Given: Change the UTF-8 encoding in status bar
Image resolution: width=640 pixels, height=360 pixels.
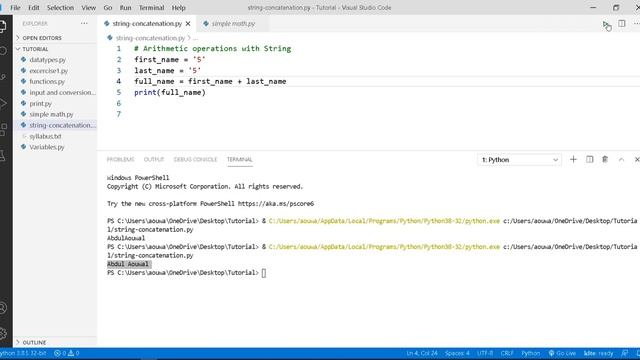Looking at the screenshot, I should (485, 353).
